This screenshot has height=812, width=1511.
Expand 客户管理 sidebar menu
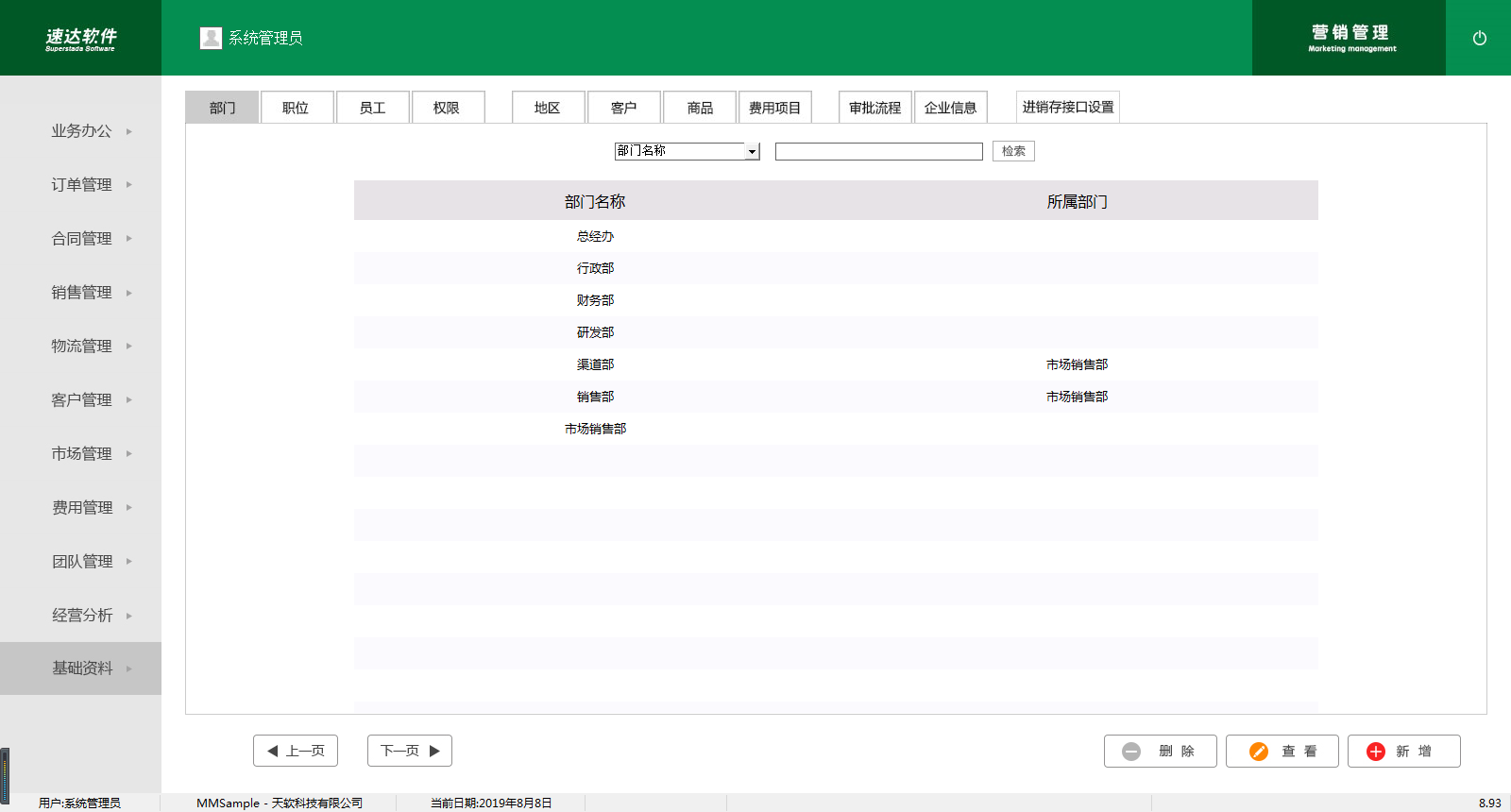click(x=81, y=400)
